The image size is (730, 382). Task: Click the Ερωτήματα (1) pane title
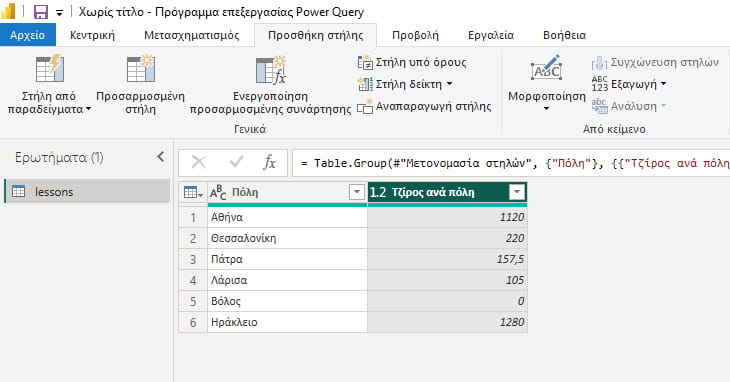click(59, 157)
